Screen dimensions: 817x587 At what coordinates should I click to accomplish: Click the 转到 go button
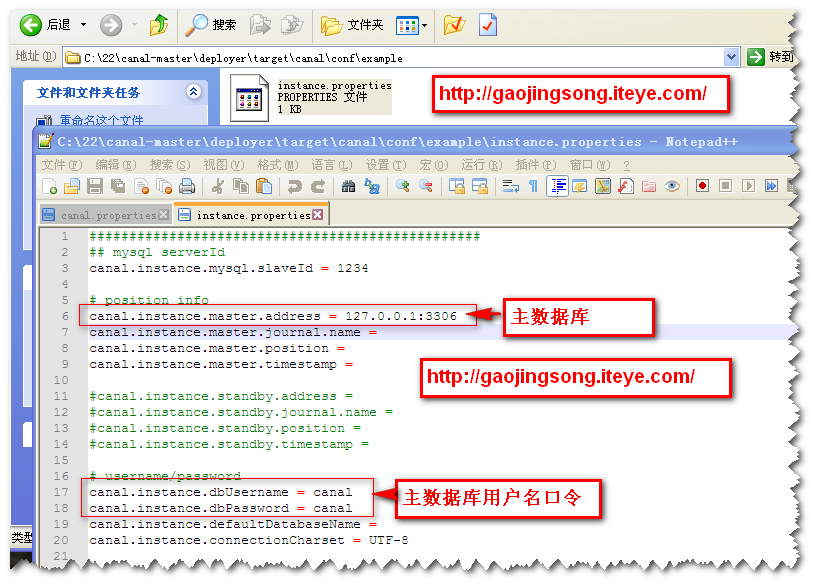(770, 57)
